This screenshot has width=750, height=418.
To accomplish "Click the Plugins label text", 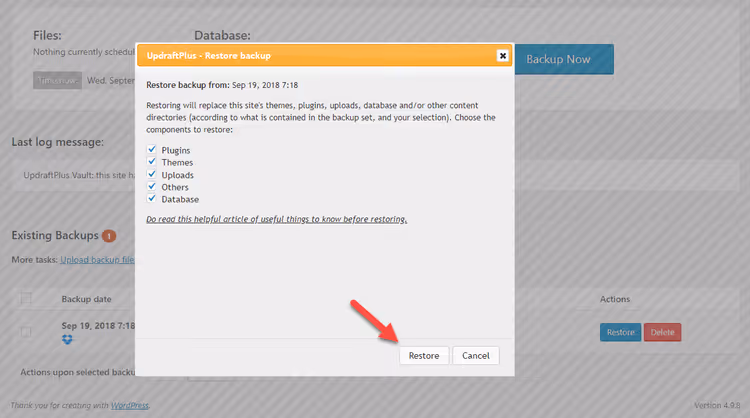I will [x=176, y=150].
